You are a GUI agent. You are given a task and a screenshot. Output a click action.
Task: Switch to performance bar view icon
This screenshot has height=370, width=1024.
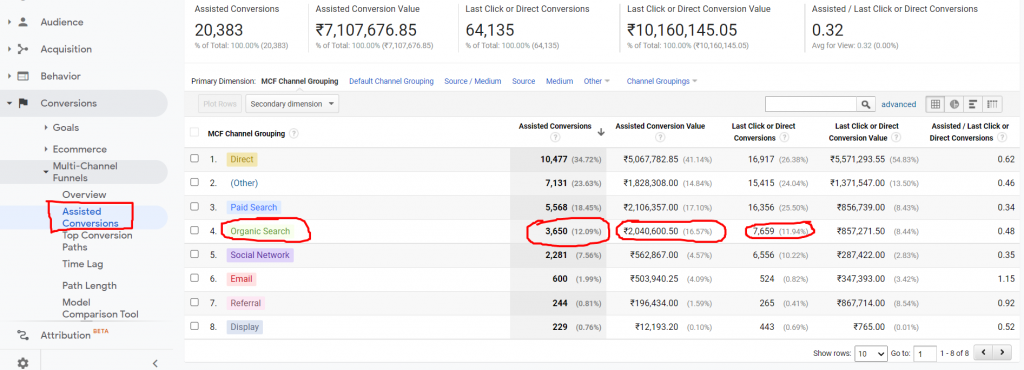973,104
